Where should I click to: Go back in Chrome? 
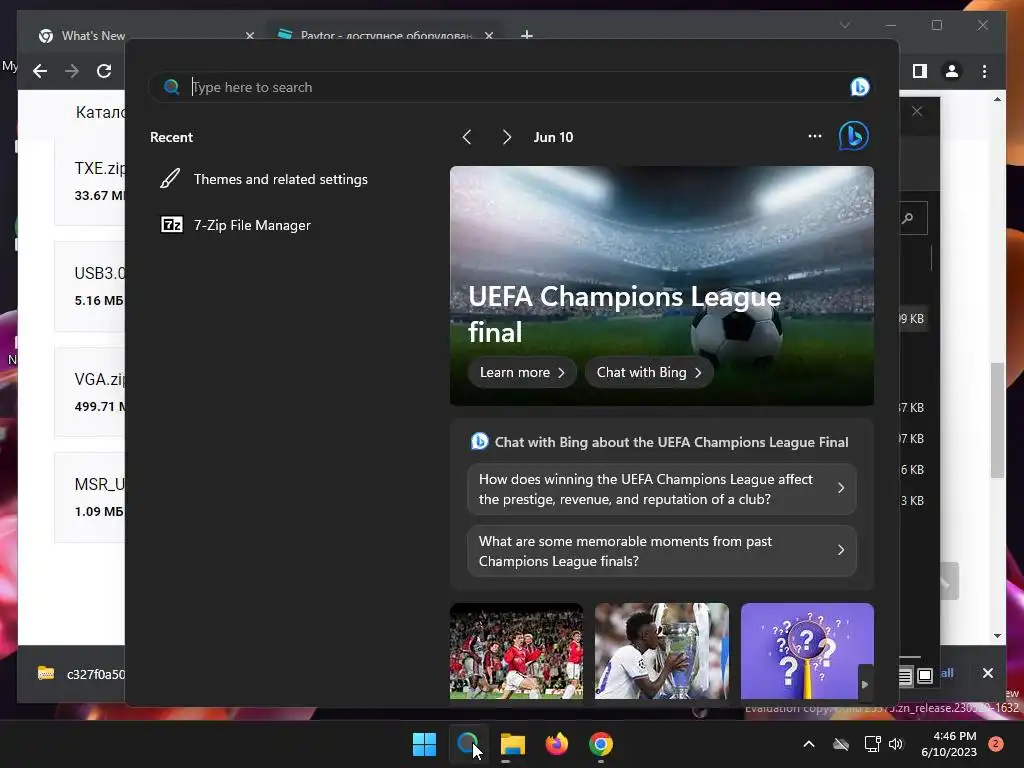tap(40, 71)
